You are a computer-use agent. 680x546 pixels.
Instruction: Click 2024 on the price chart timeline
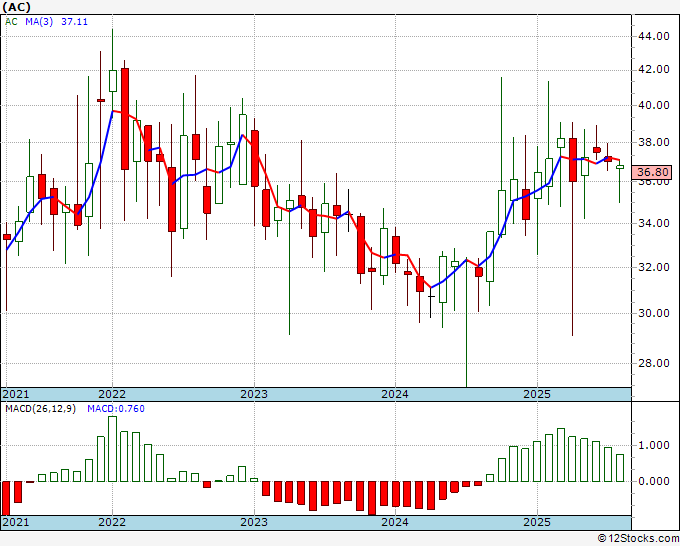pyautogui.click(x=395, y=394)
